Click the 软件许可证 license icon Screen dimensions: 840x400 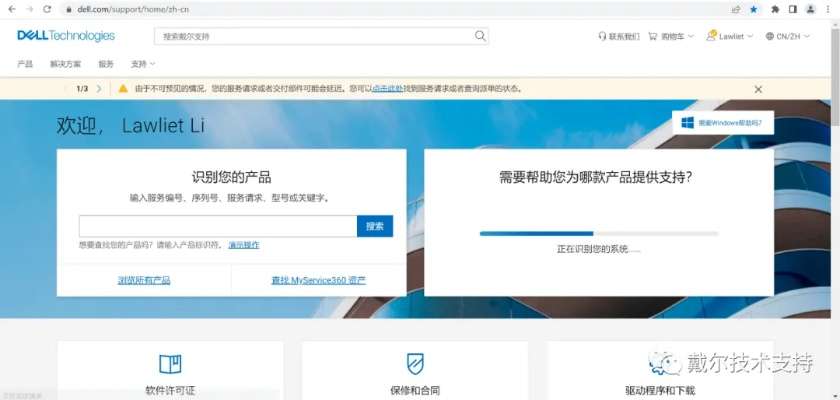[x=170, y=363]
